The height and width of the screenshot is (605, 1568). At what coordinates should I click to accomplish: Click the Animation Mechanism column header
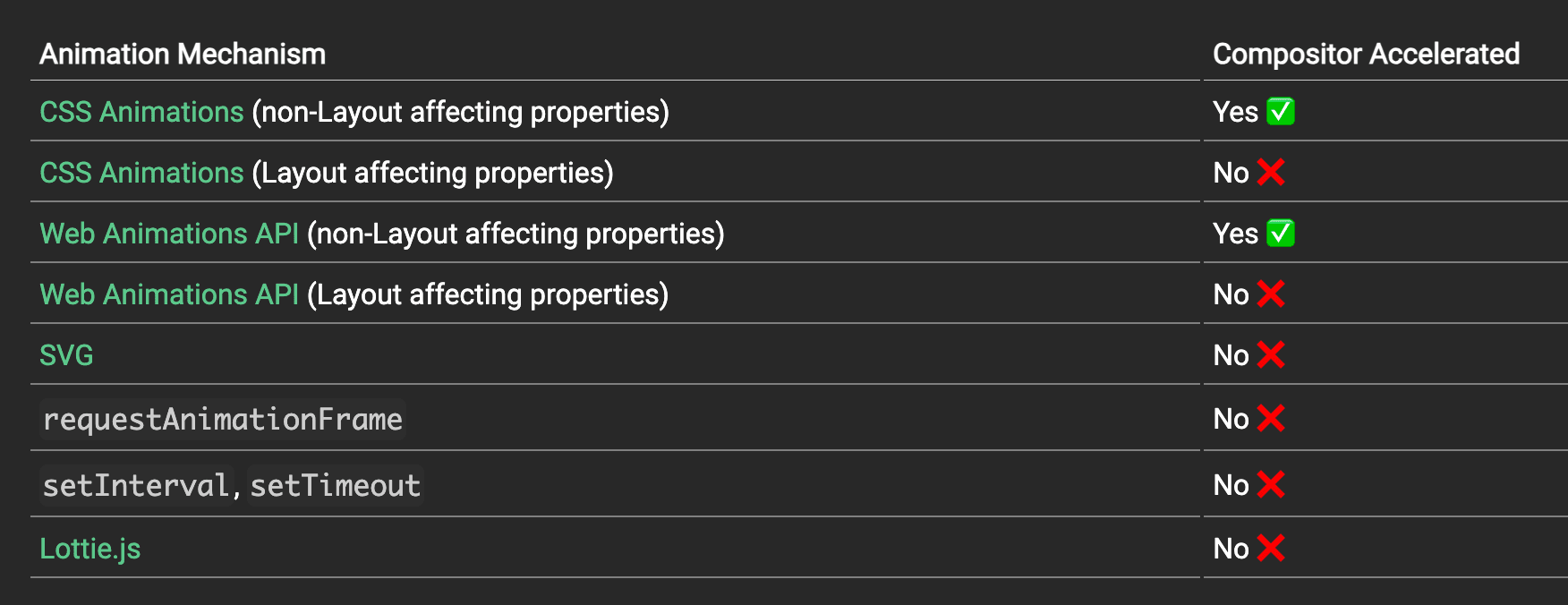pyautogui.click(x=183, y=54)
